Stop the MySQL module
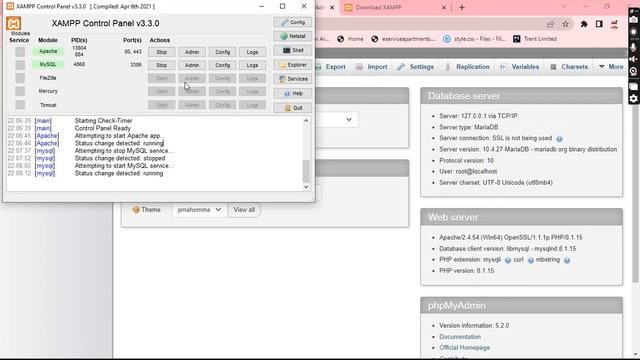Image resolution: width=640 pixels, height=360 pixels. click(162, 65)
